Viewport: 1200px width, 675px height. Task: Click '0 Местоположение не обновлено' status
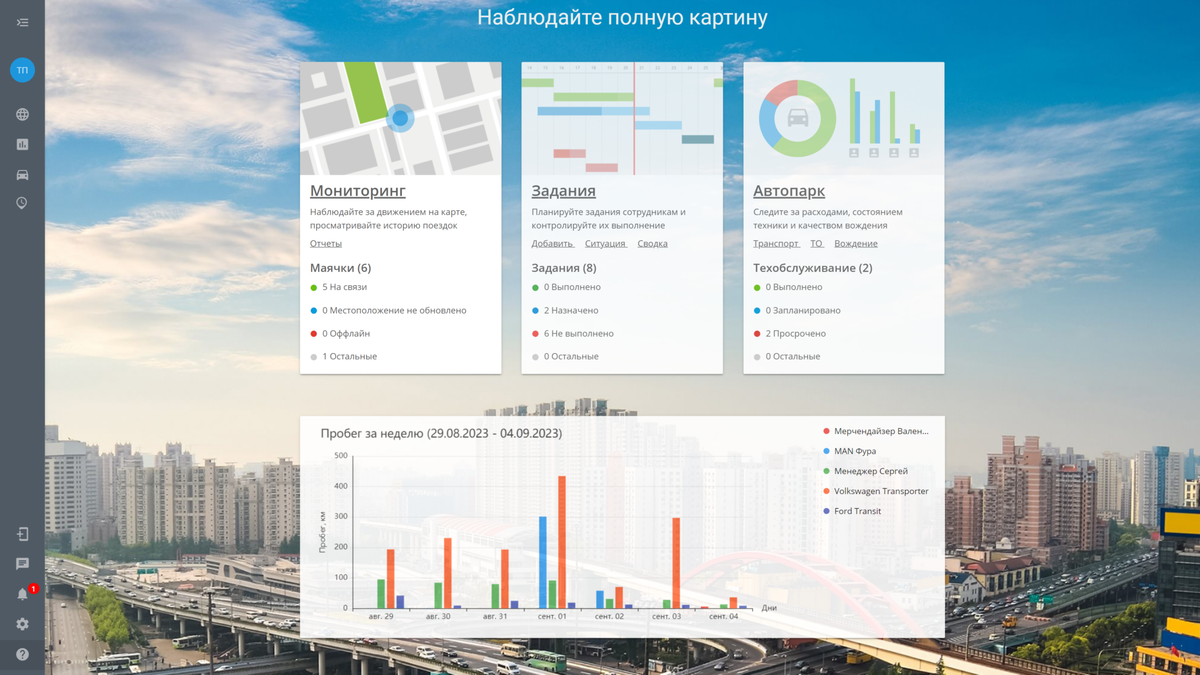point(388,310)
